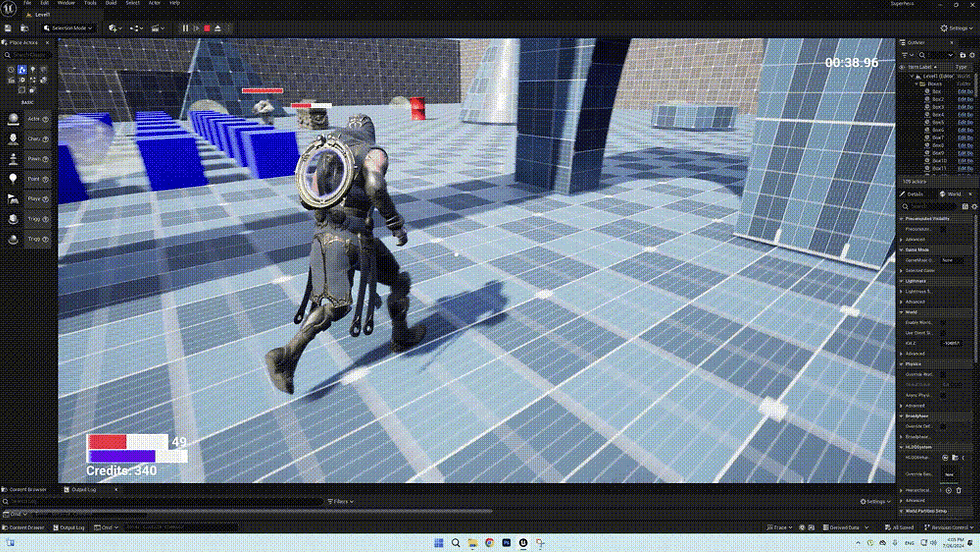This screenshot has height=552, width=980.
Task: Open the GameMode Override dropdown set to None
Action: click(952, 260)
